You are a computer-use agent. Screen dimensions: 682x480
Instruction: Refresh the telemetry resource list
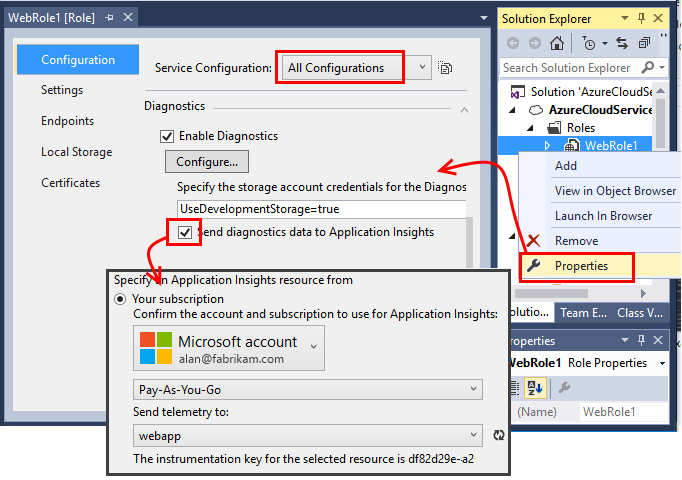500,435
